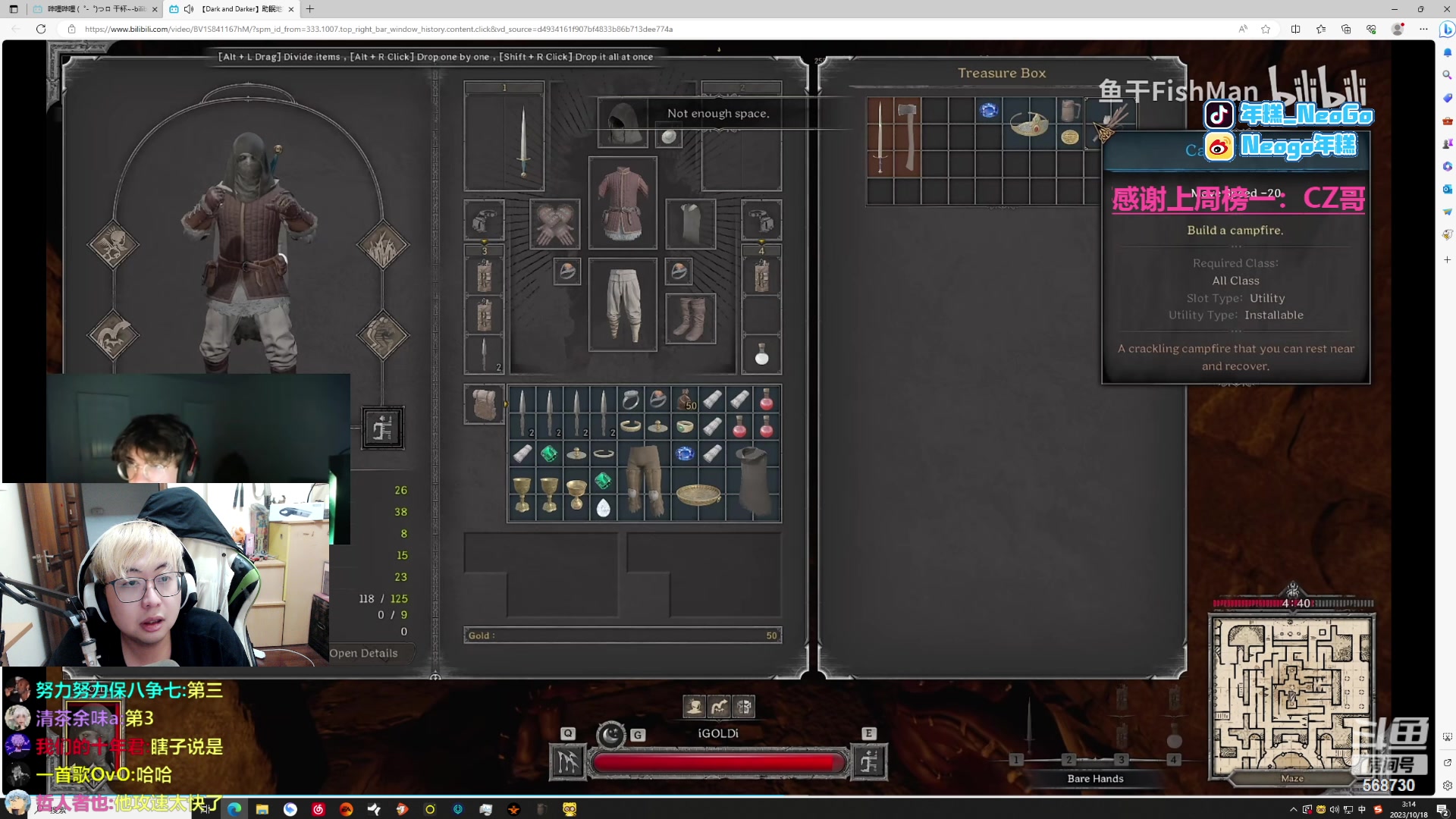Open the EA app from the taskbar

(x=346, y=809)
